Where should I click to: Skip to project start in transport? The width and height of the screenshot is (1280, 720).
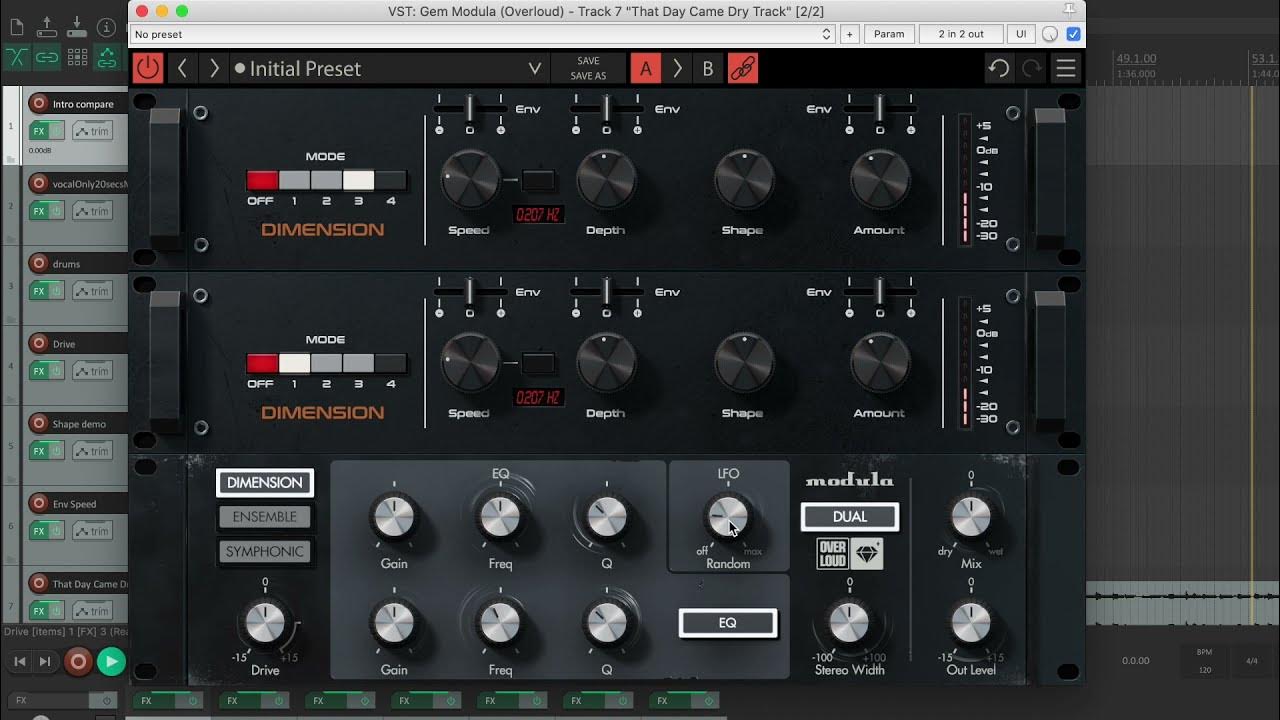pyautogui.click(x=19, y=661)
